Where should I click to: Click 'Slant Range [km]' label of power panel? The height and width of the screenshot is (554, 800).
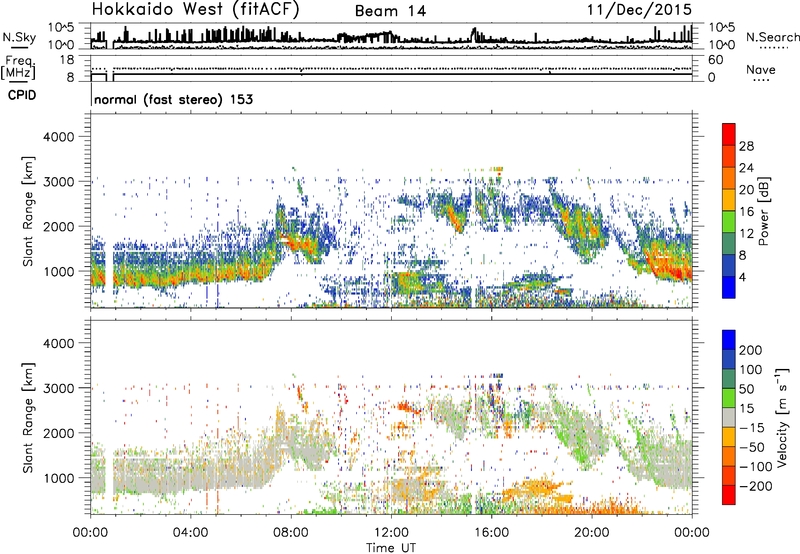coord(28,211)
